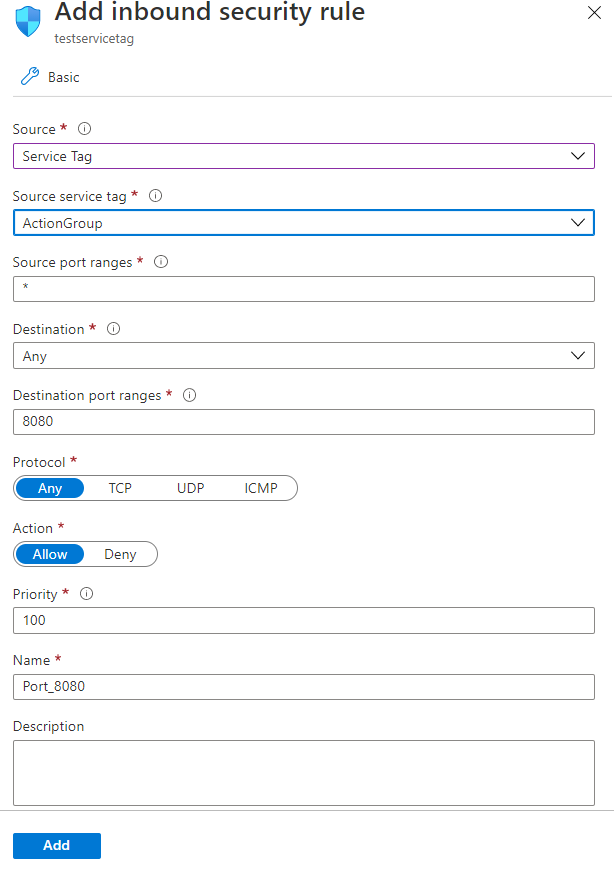Open the Source dropdown showing Service Tag
Image resolution: width=614 pixels, height=869 pixels.
coord(577,156)
